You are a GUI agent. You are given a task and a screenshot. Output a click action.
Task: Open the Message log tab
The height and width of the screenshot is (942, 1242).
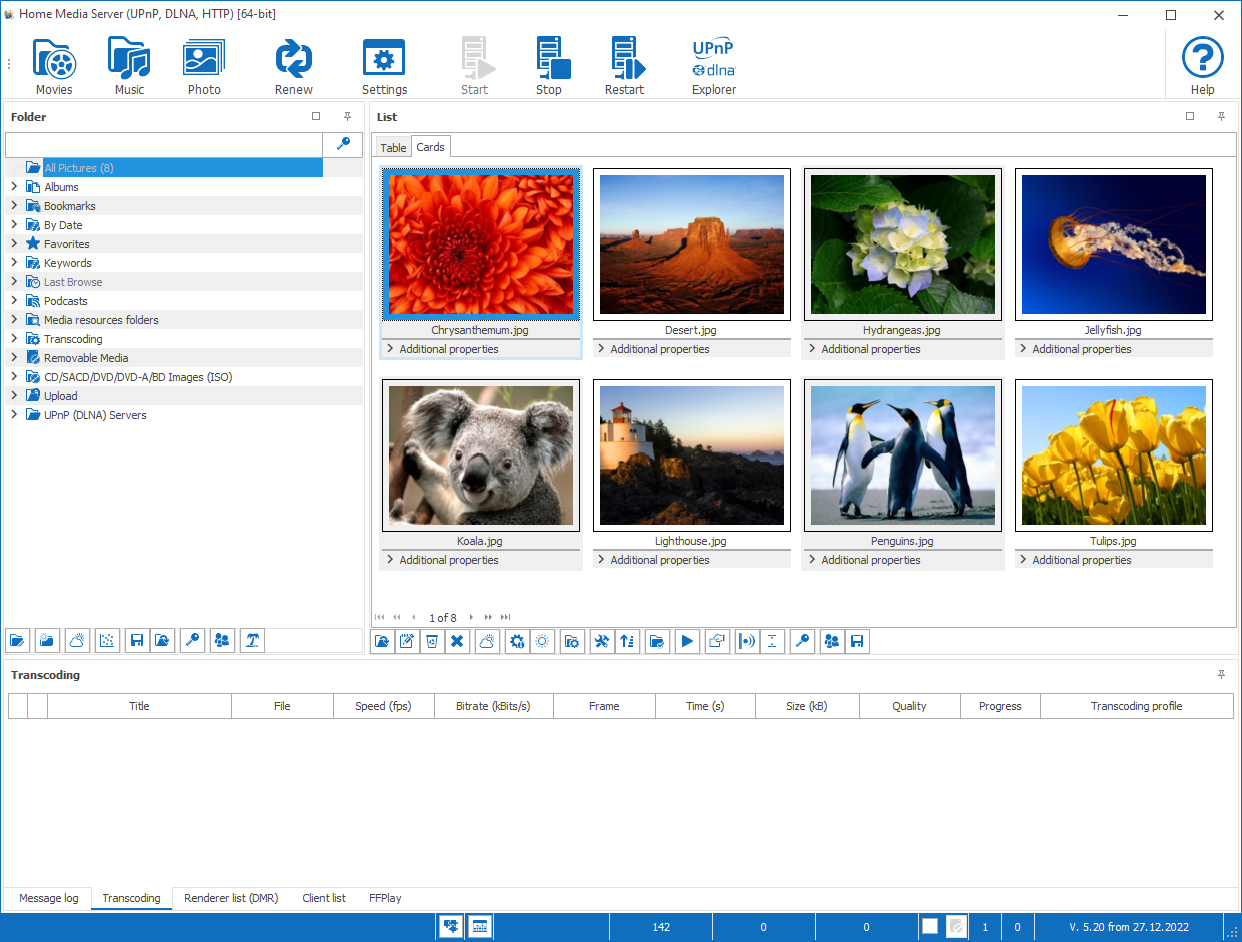[x=48, y=898]
